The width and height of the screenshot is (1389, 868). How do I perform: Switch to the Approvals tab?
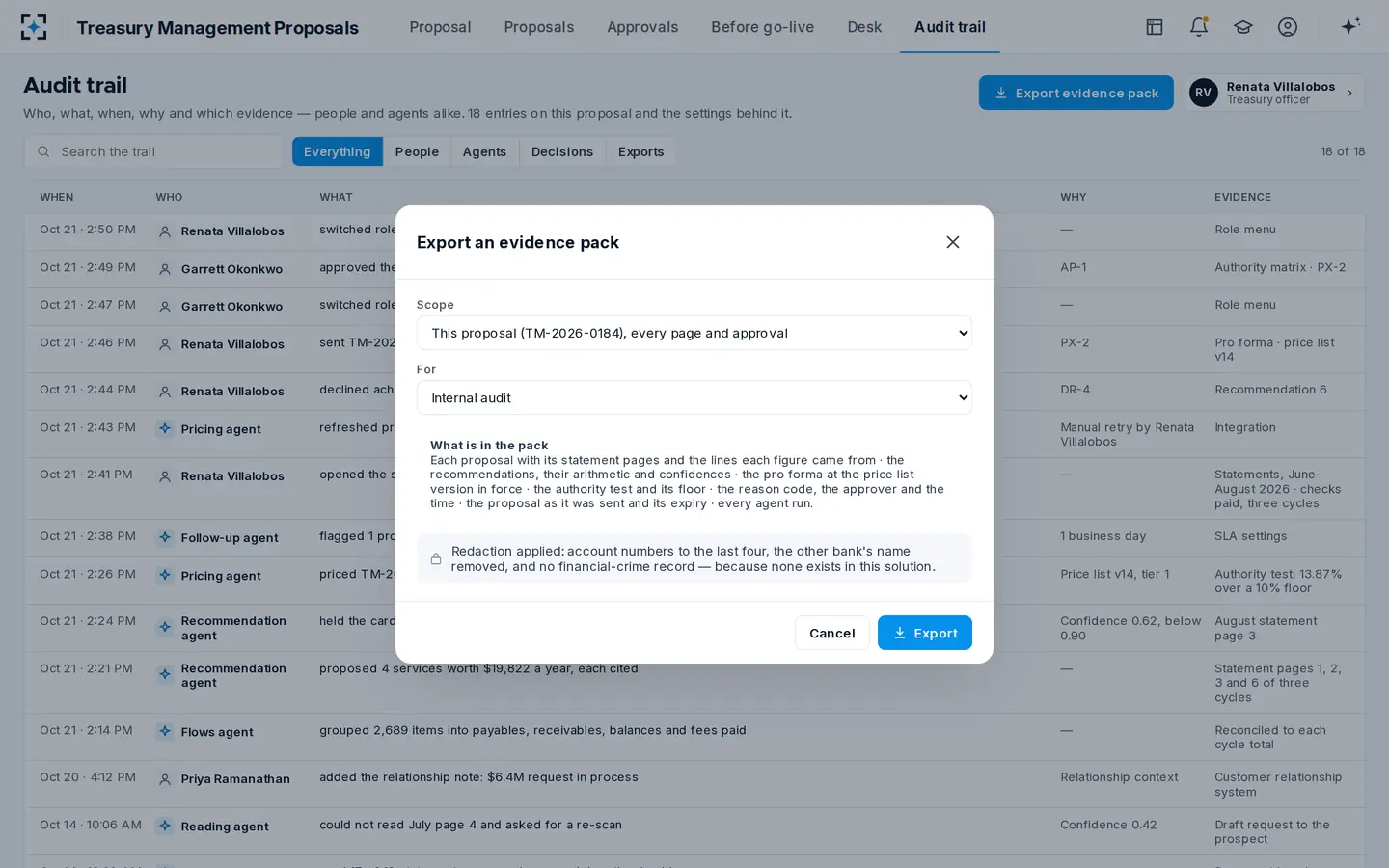pos(642,27)
